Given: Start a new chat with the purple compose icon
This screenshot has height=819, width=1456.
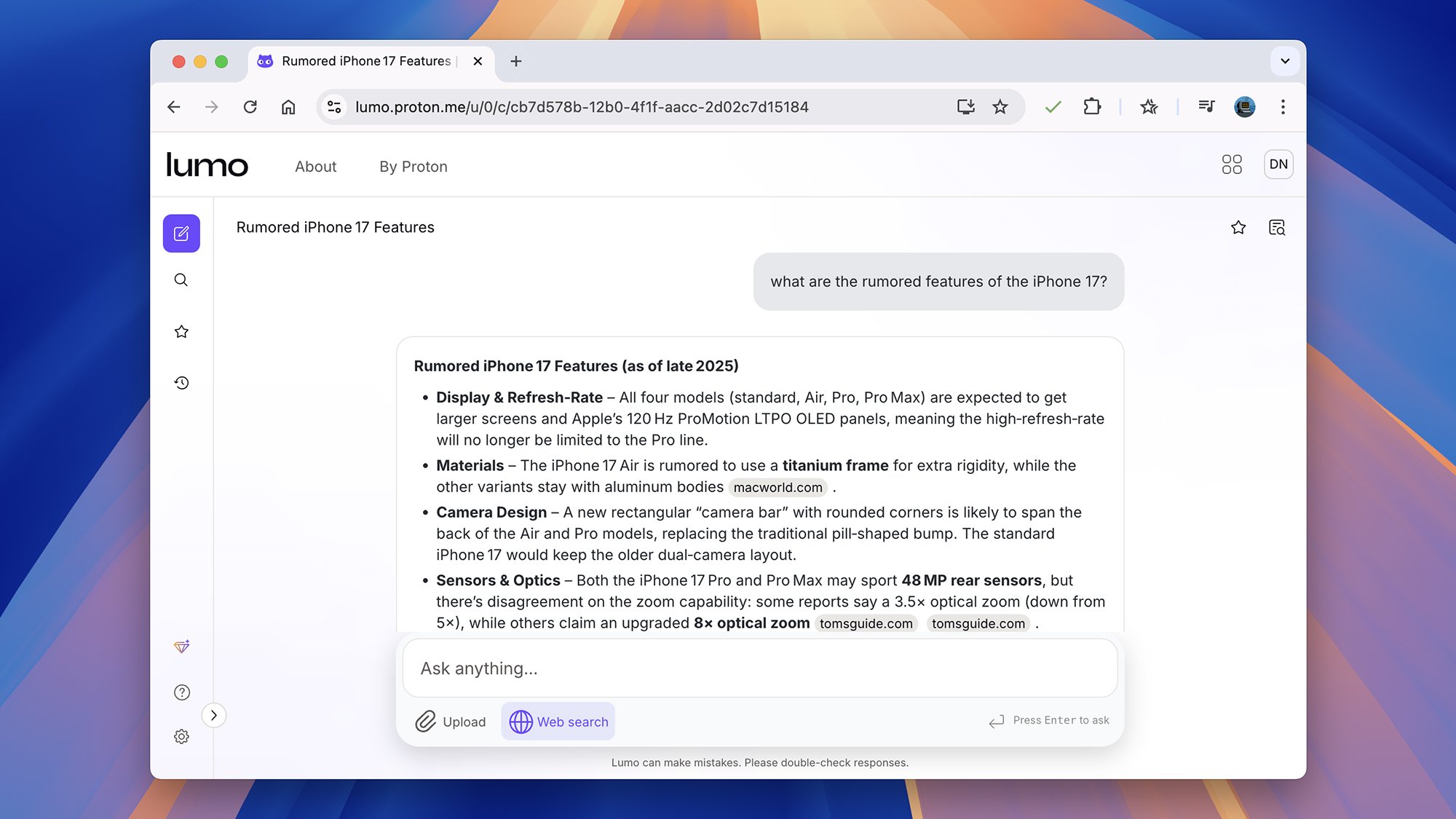Looking at the screenshot, I should tap(181, 234).
